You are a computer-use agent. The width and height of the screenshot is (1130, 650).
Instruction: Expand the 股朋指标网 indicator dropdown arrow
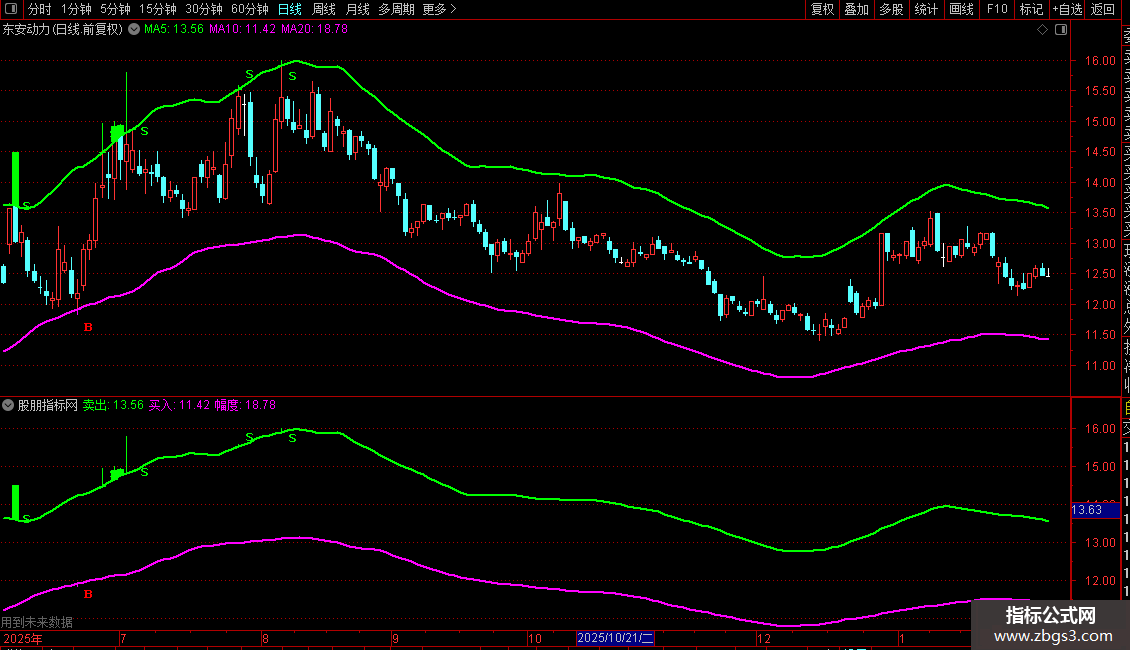(x=8, y=405)
